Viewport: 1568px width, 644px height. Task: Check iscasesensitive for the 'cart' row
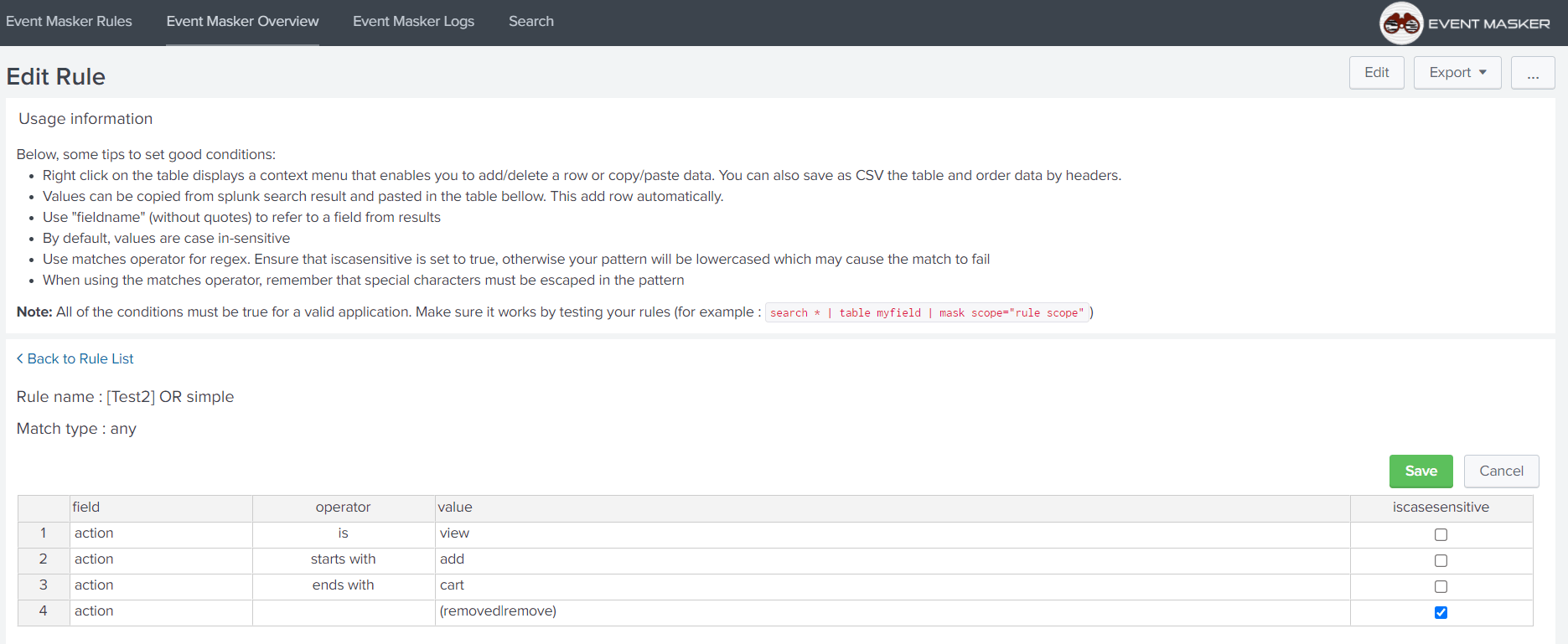pos(1441,587)
